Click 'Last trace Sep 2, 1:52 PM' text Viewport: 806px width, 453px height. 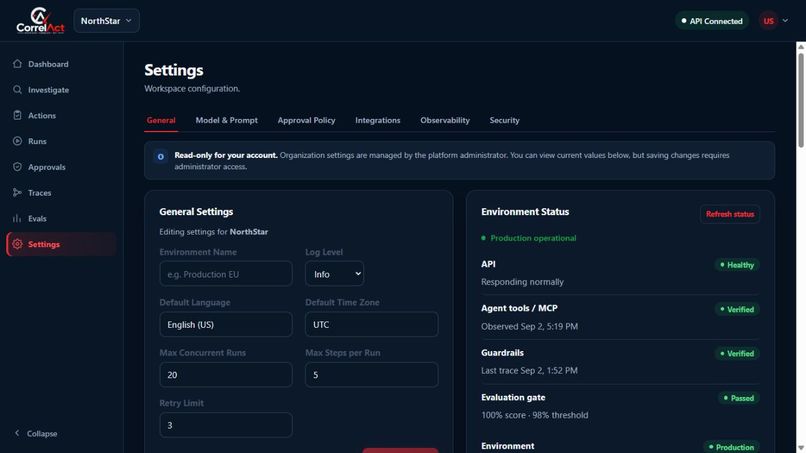pos(529,370)
